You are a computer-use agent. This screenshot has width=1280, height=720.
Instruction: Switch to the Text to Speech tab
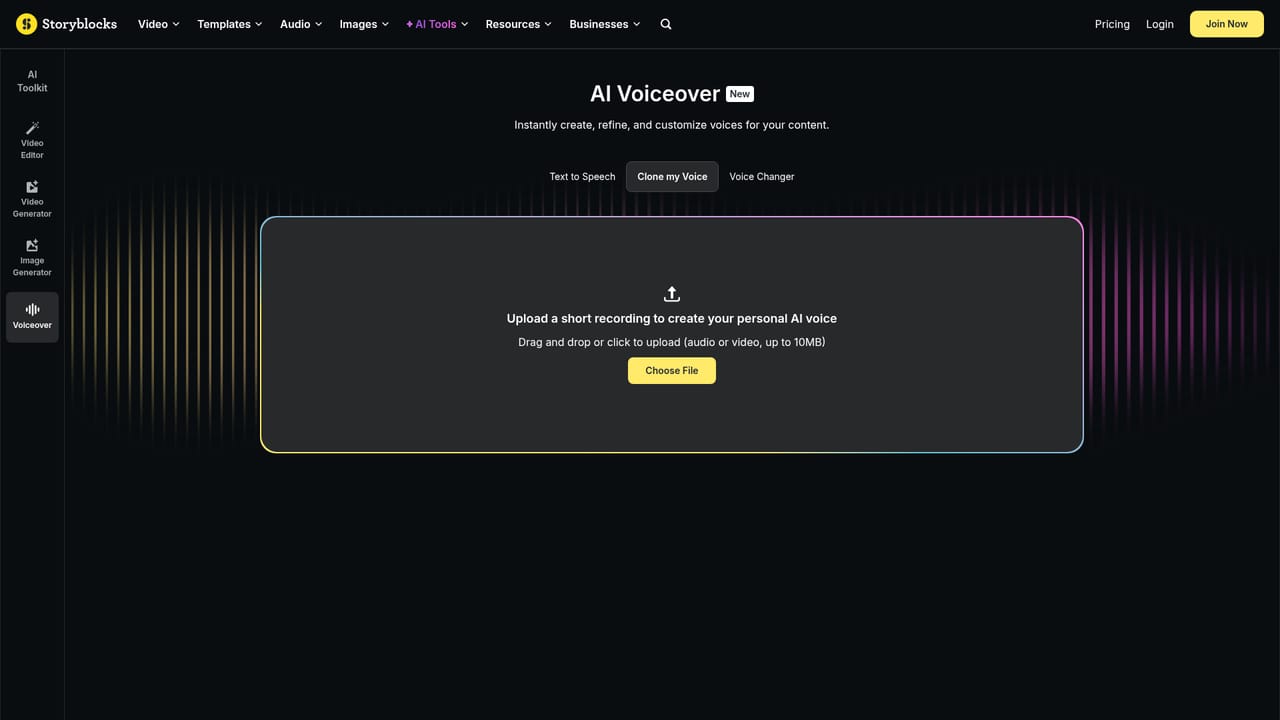point(582,177)
